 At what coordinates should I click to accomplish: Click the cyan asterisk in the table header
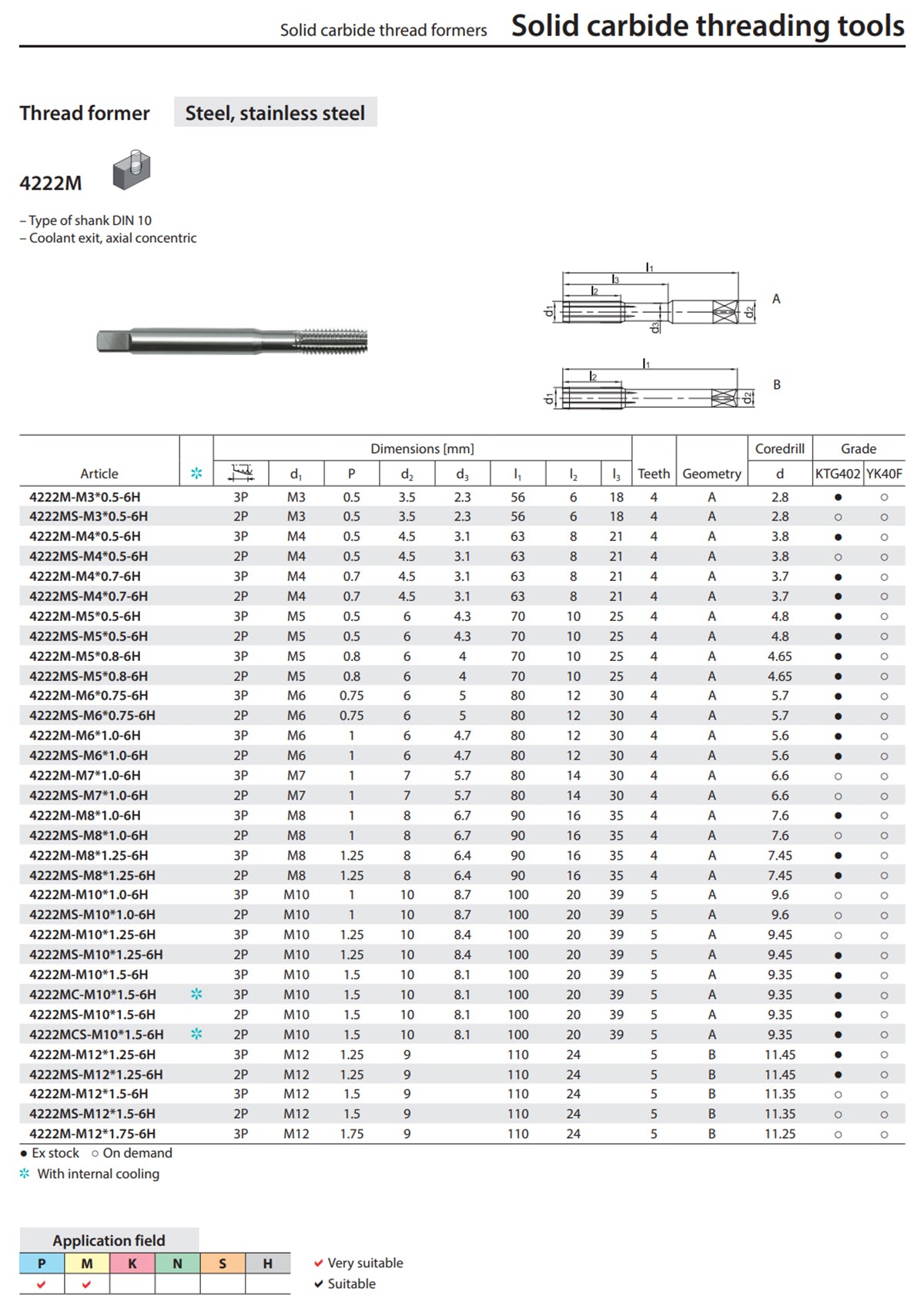click(x=196, y=474)
